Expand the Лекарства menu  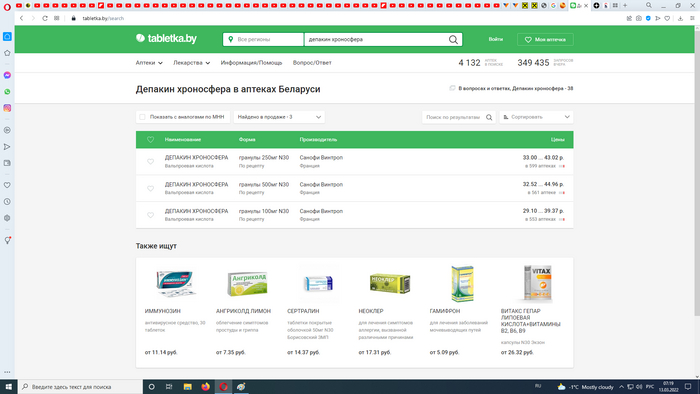(192, 63)
